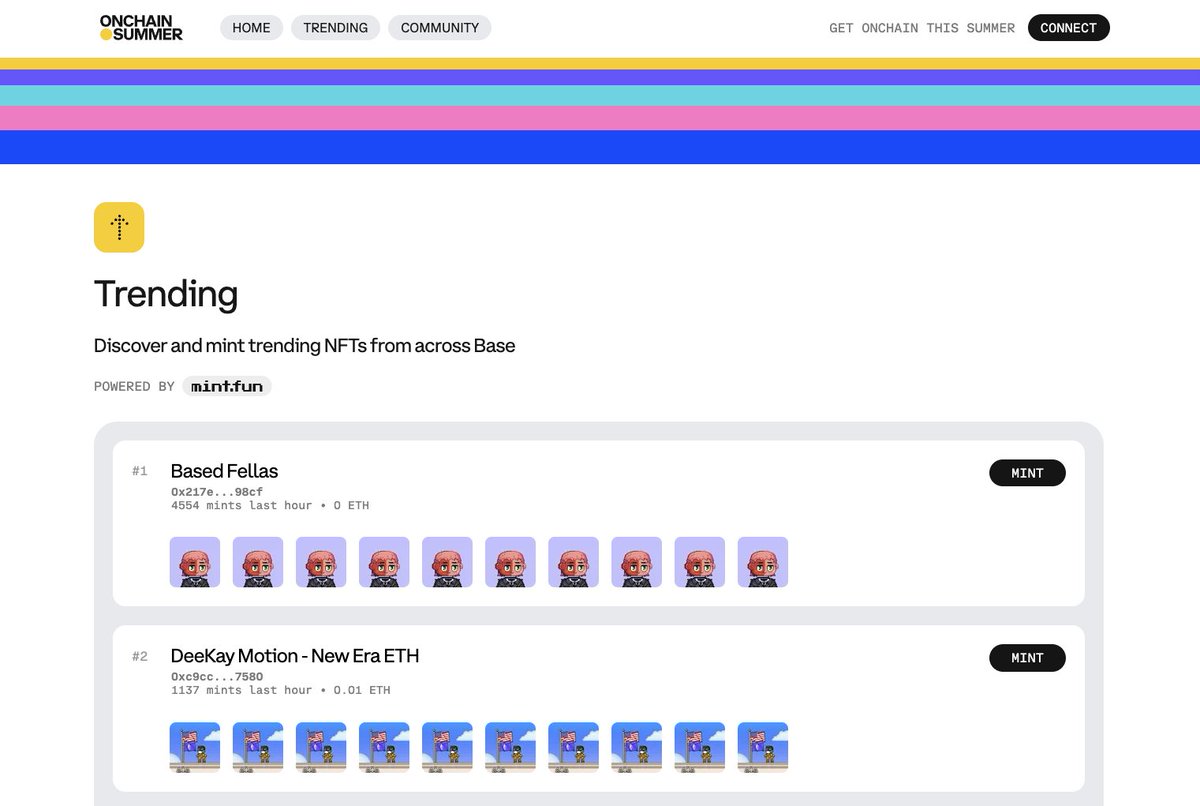This screenshot has height=806, width=1200.
Task: Open ninth Based Fellas thumbnail
Action: coord(700,562)
